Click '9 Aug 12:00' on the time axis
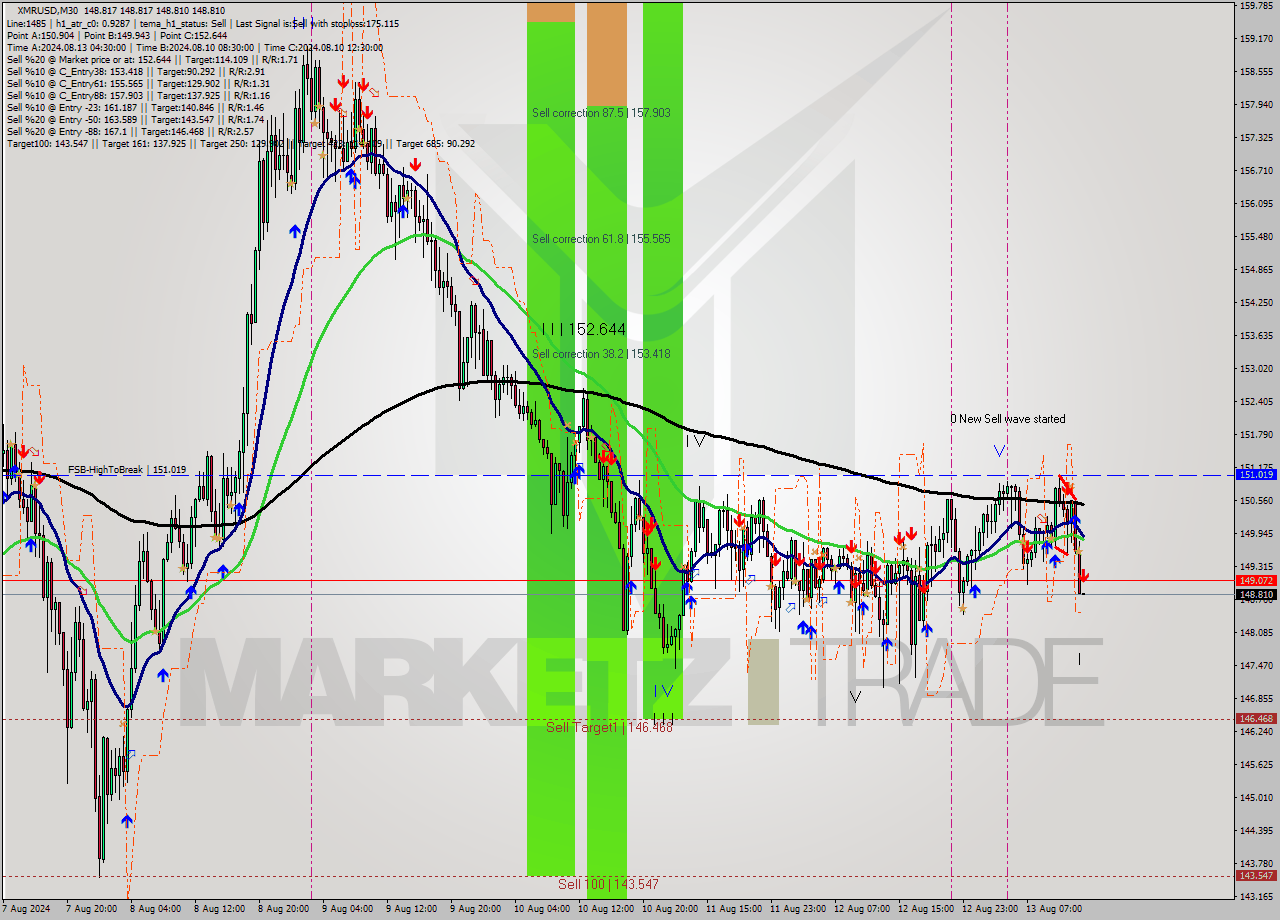This screenshot has height=920, width=1280. tap(413, 909)
